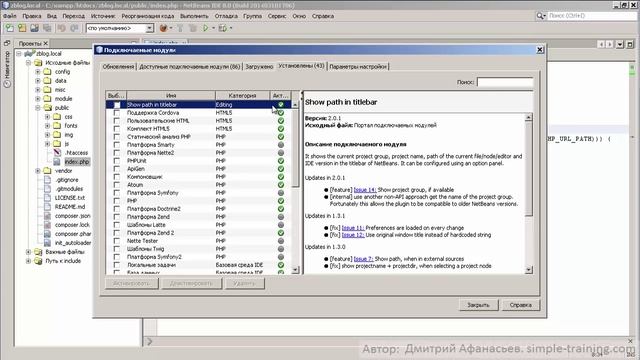
Task: Switch to Доступные подключаемые модули (86) tab
Action: pyautogui.click(x=189, y=67)
